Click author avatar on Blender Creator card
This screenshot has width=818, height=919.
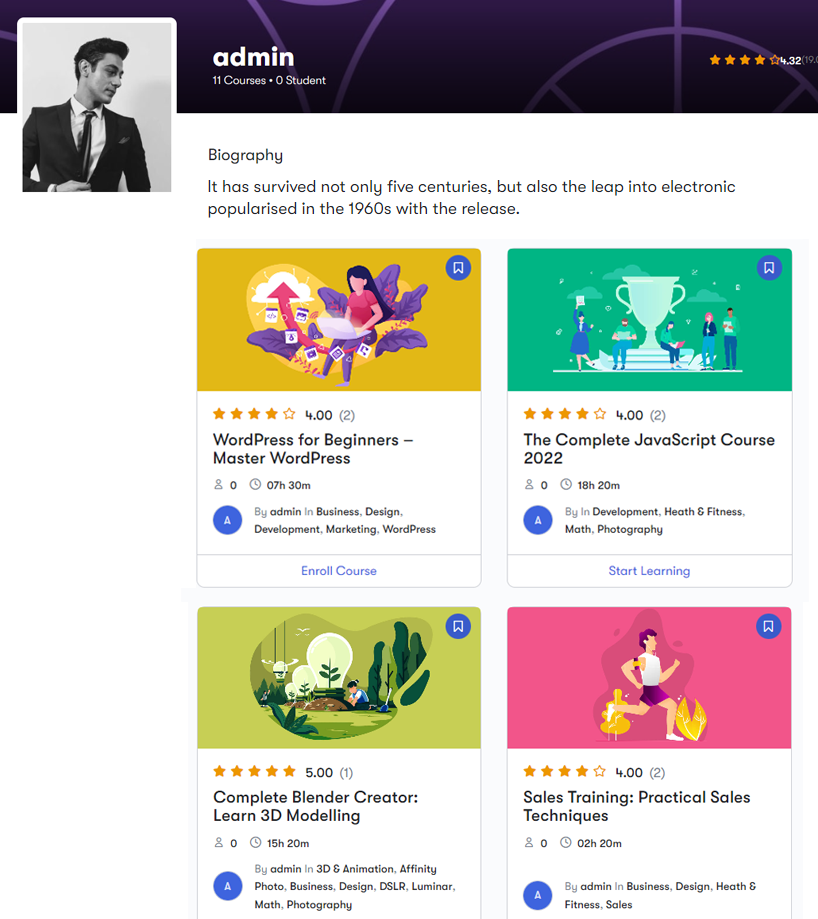228,886
